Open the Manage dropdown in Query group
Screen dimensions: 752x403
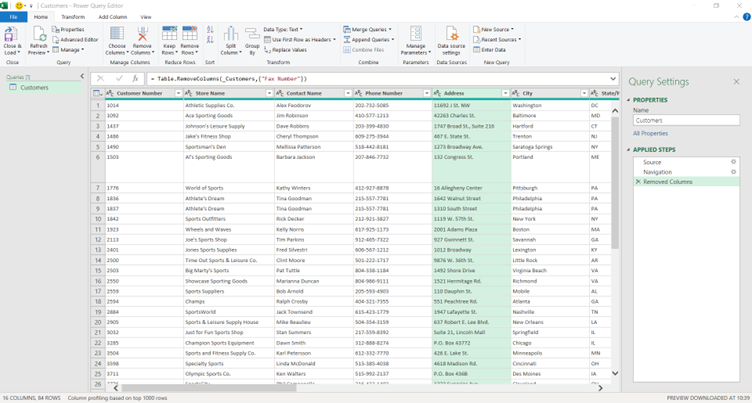[x=68, y=50]
